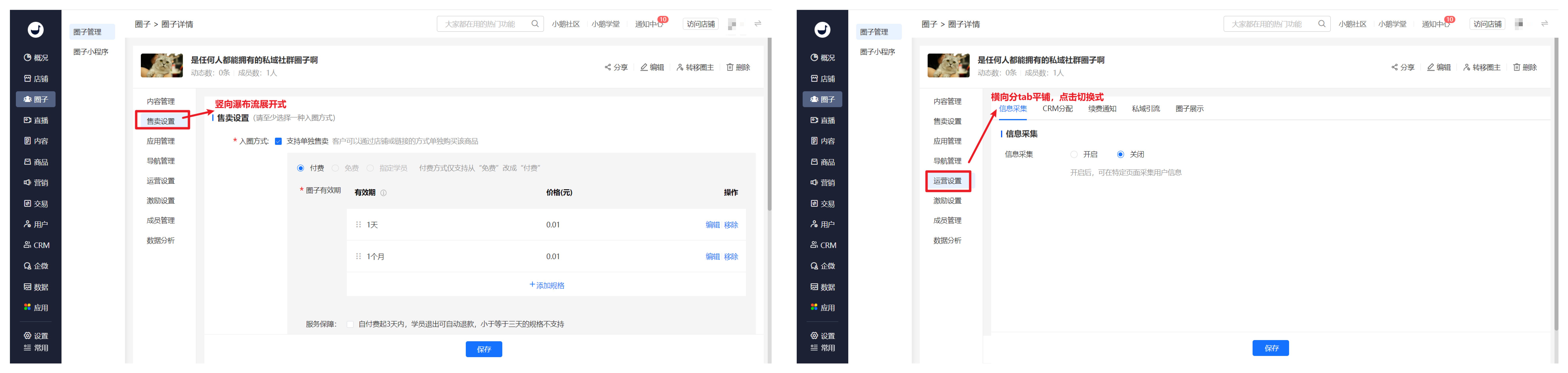This screenshot has height=373, width=1568.
Task: Check the 自付费起3天内 refund guarantee checkbox
Action: pyautogui.click(x=350, y=324)
